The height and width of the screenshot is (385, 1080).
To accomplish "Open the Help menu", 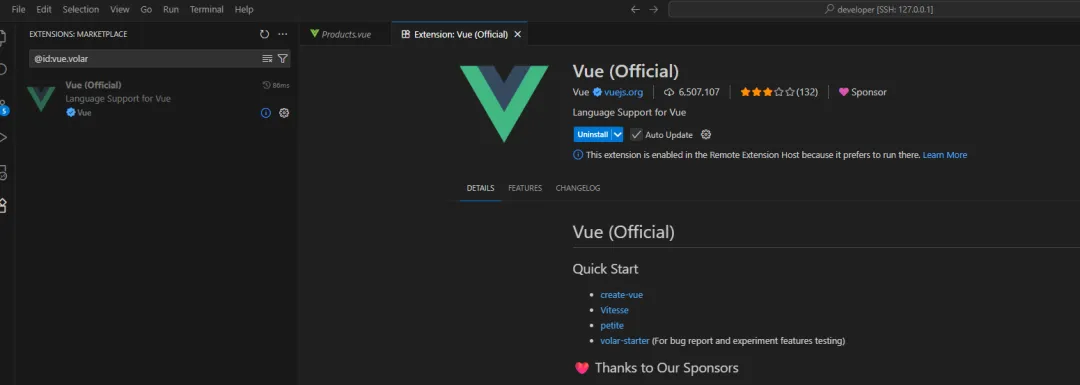I will [244, 10].
